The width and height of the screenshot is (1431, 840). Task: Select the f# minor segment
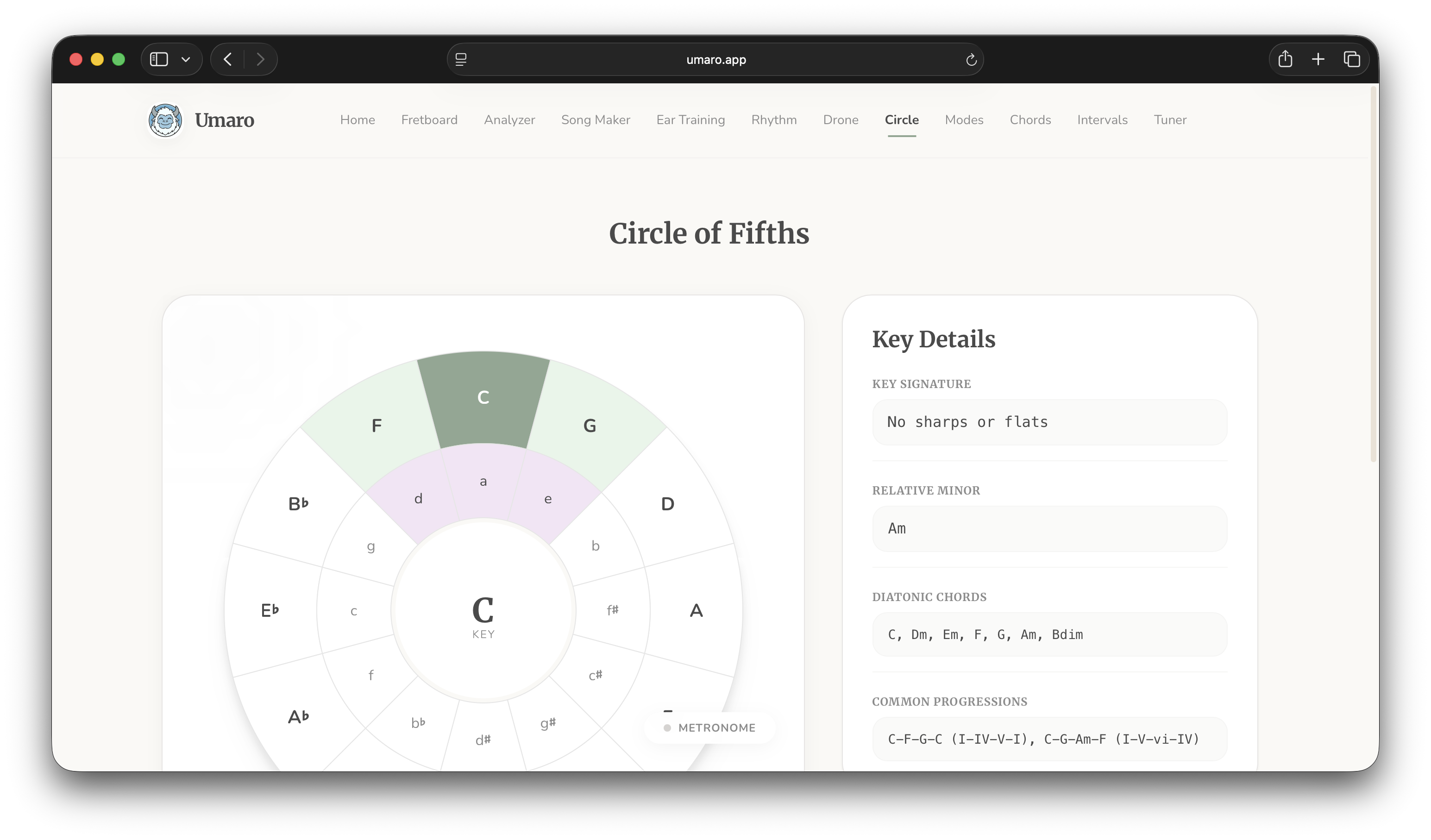pyautogui.click(x=612, y=610)
